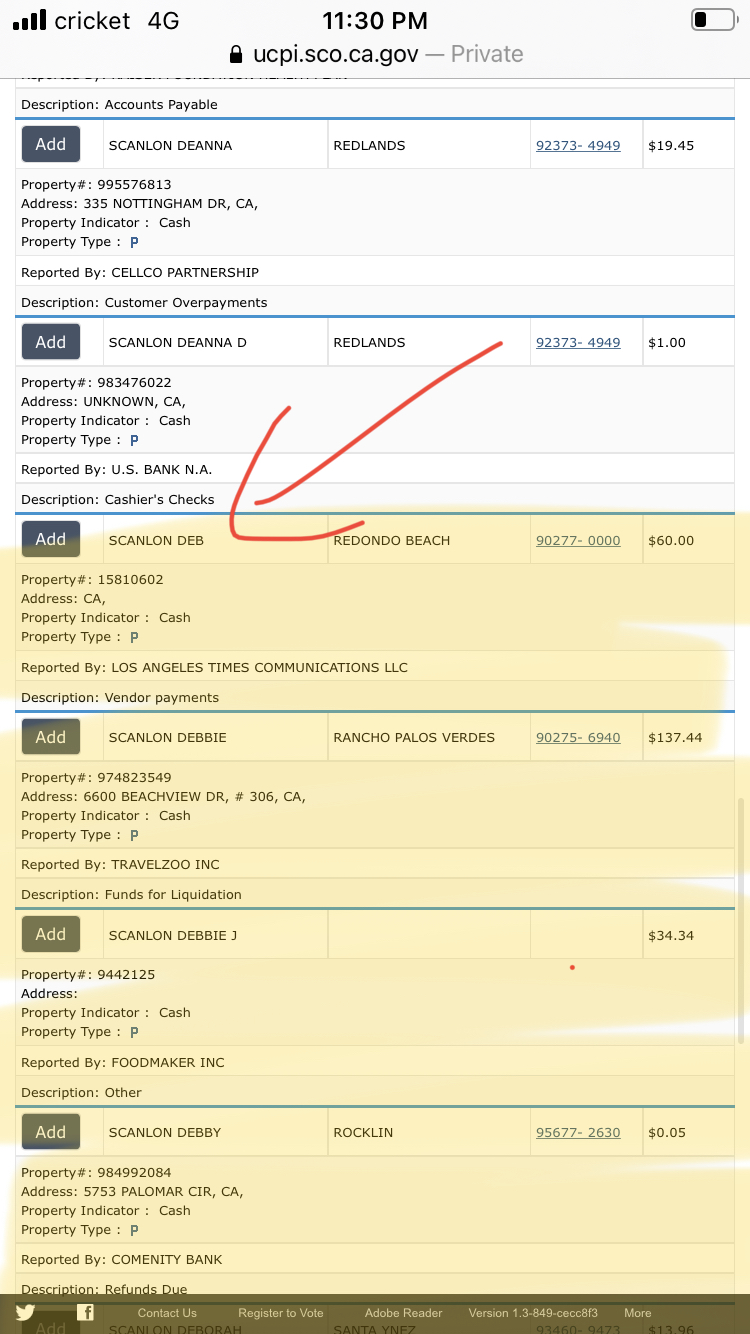
Task: Select Description: Accounts Payable
Action: 119,104
